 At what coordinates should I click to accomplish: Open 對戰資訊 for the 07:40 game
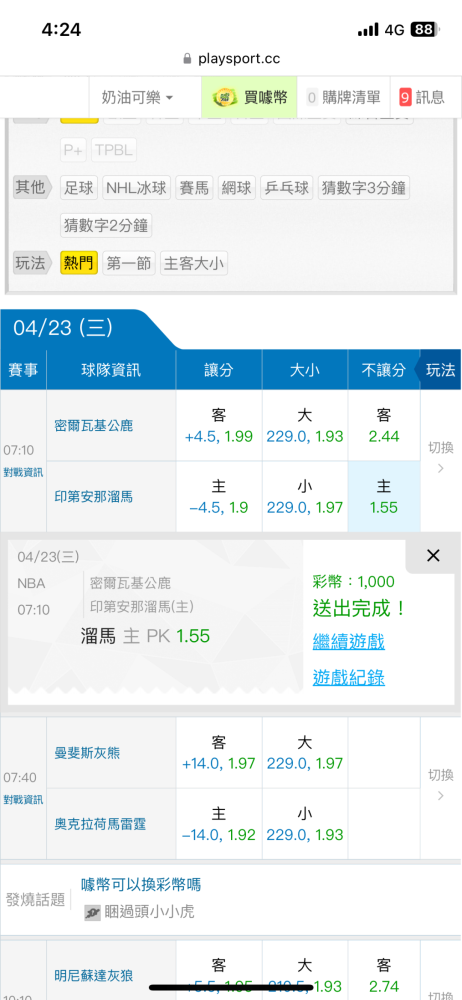click(x=23, y=799)
